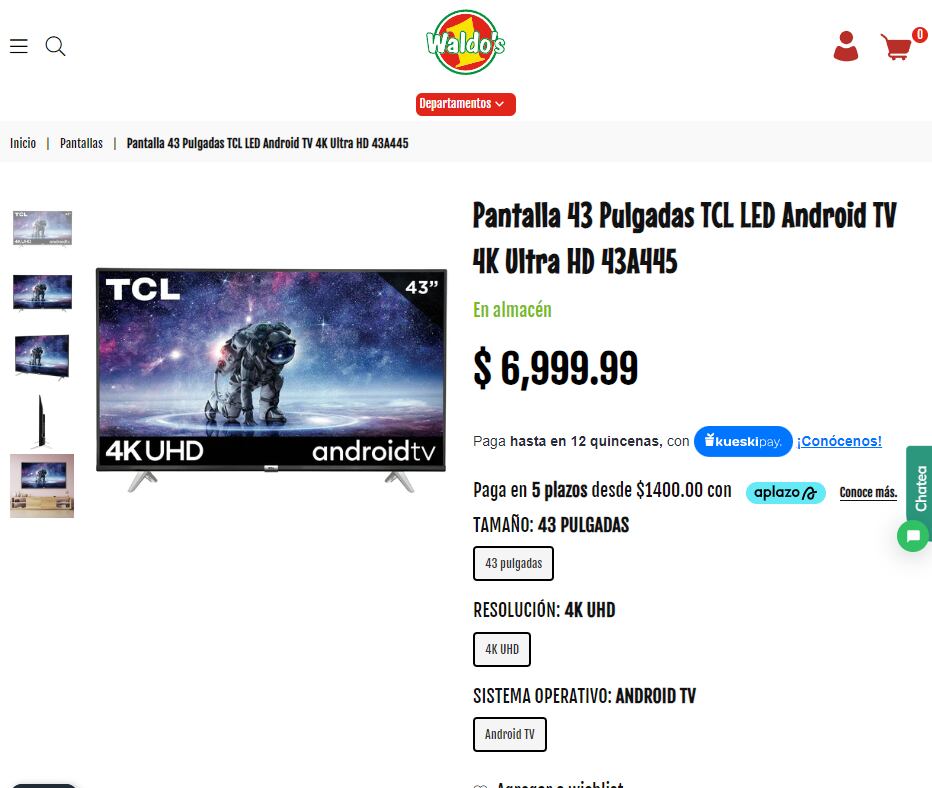Select the 43 pulgadas size option

(514, 563)
